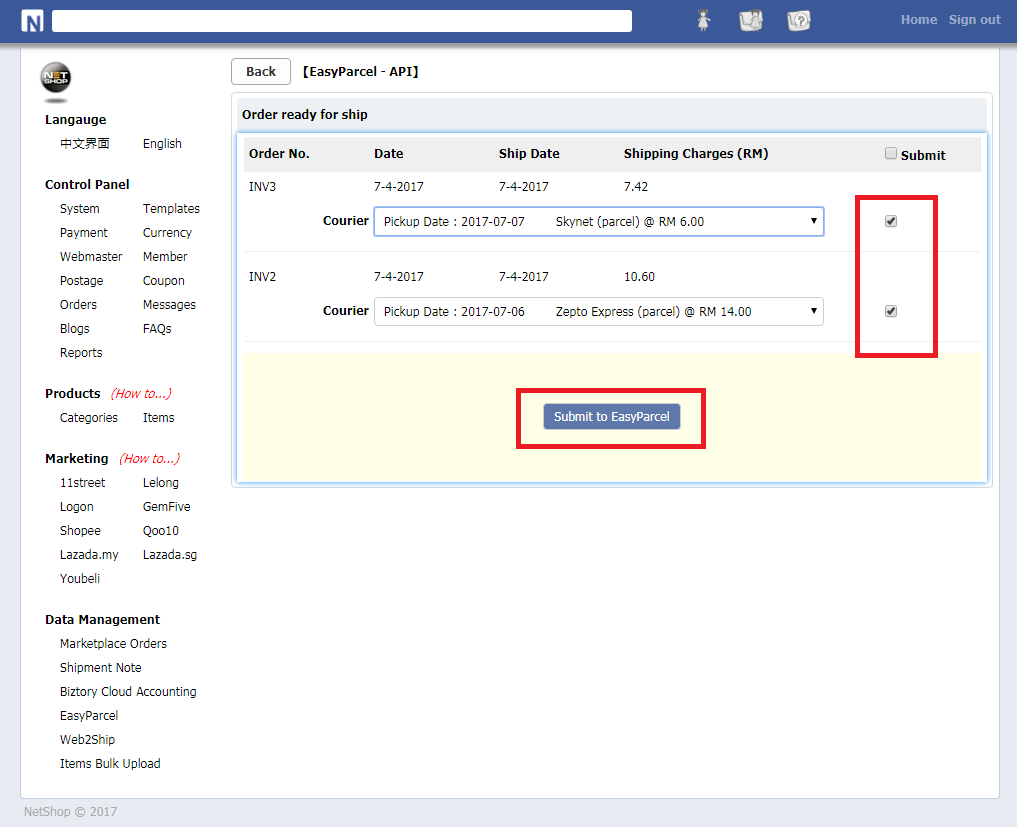Click Products How to link
Viewport: 1017px width, 827px height.
(x=141, y=393)
